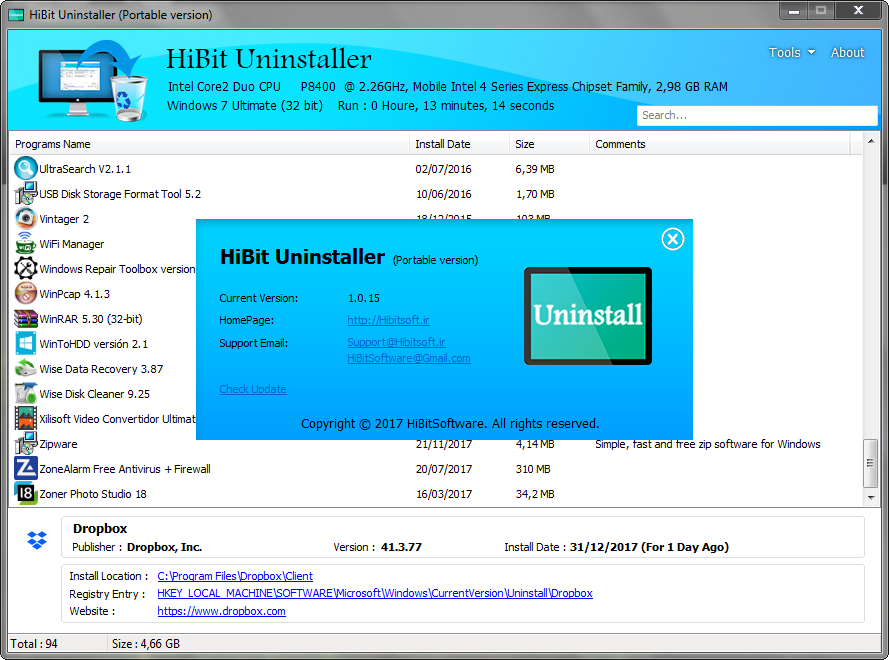Click the UltraSearch program icon

pos(26,169)
